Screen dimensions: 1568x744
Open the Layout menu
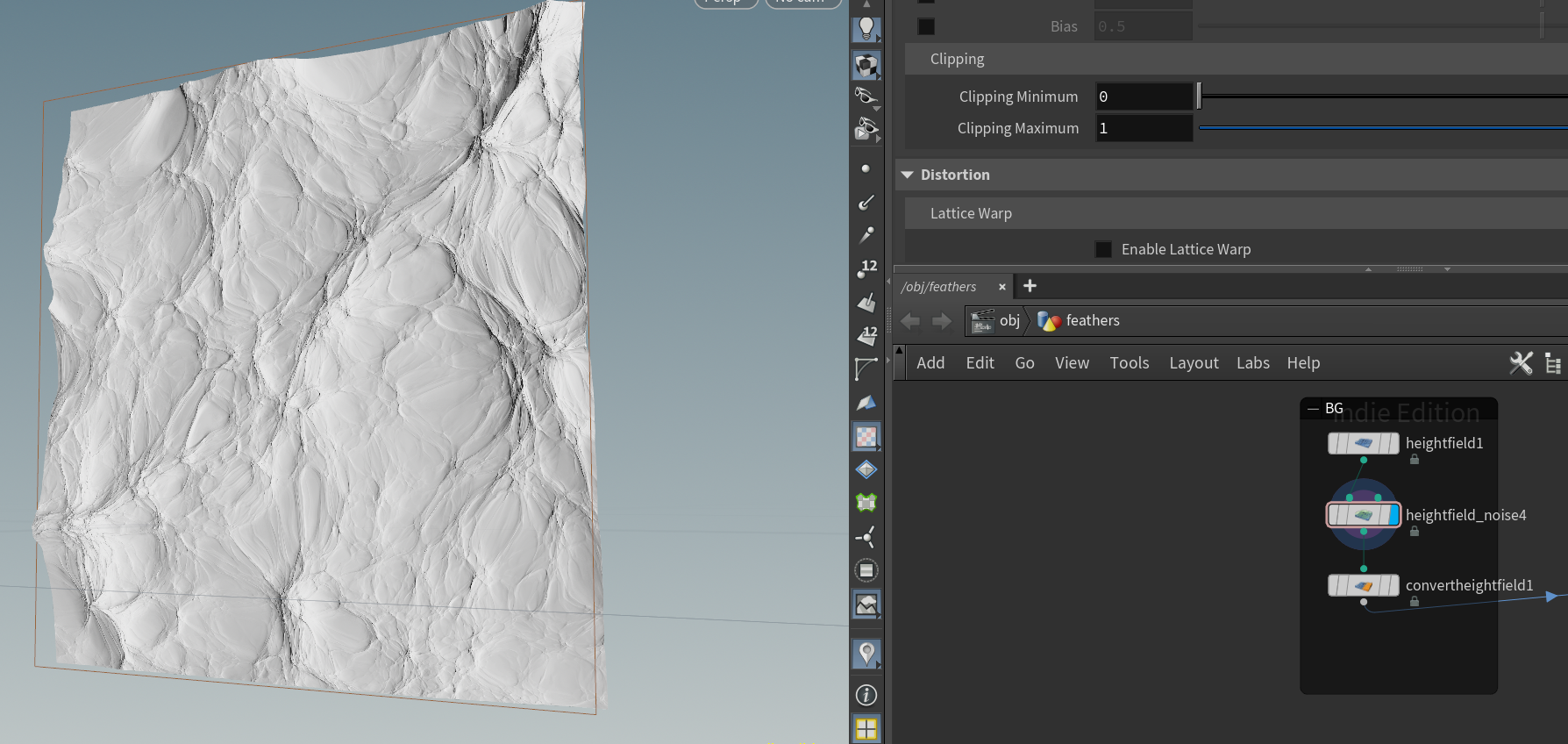(x=1194, y=363)
